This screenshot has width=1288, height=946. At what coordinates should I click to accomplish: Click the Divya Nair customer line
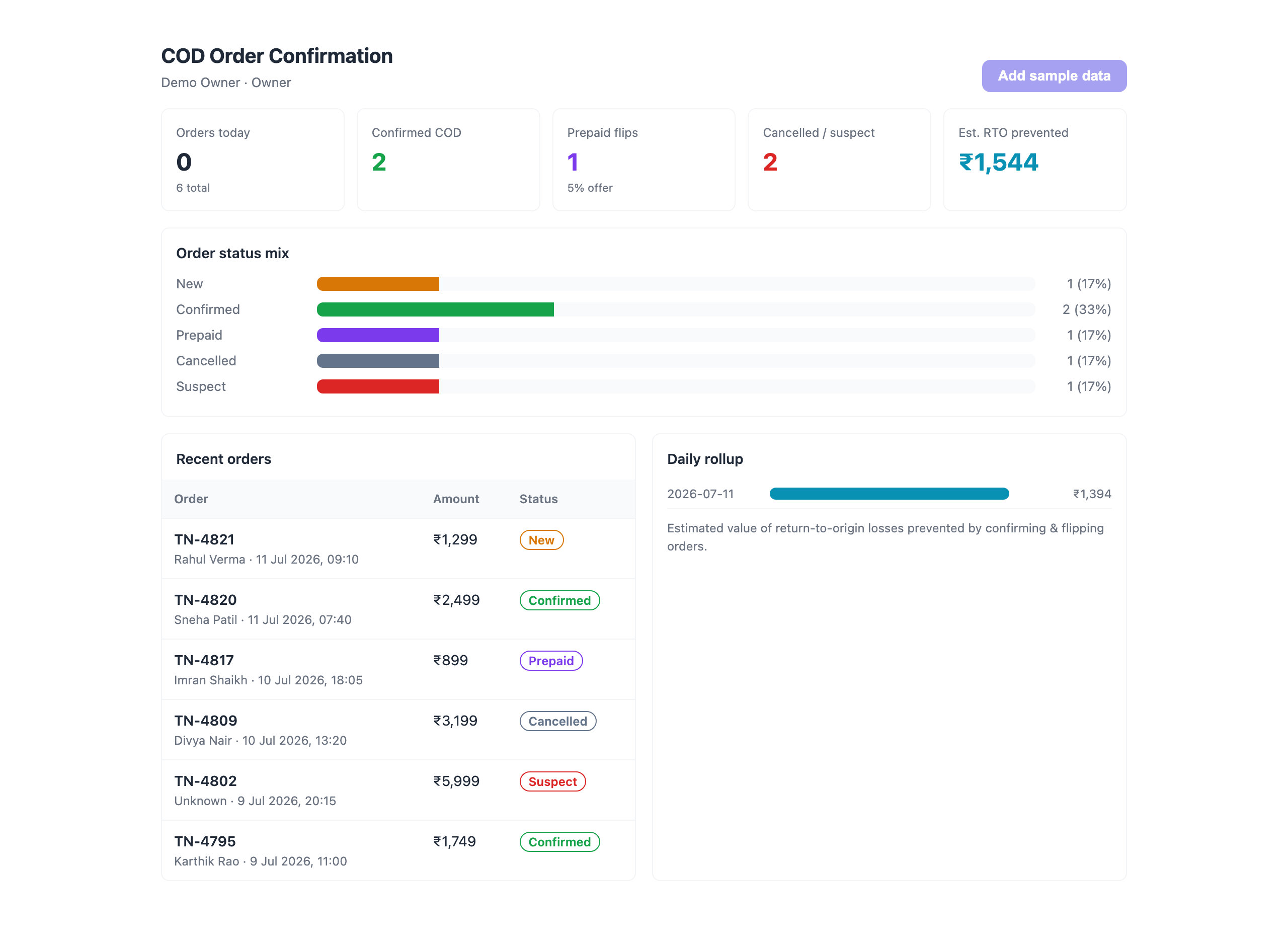(x=261, y=740)
